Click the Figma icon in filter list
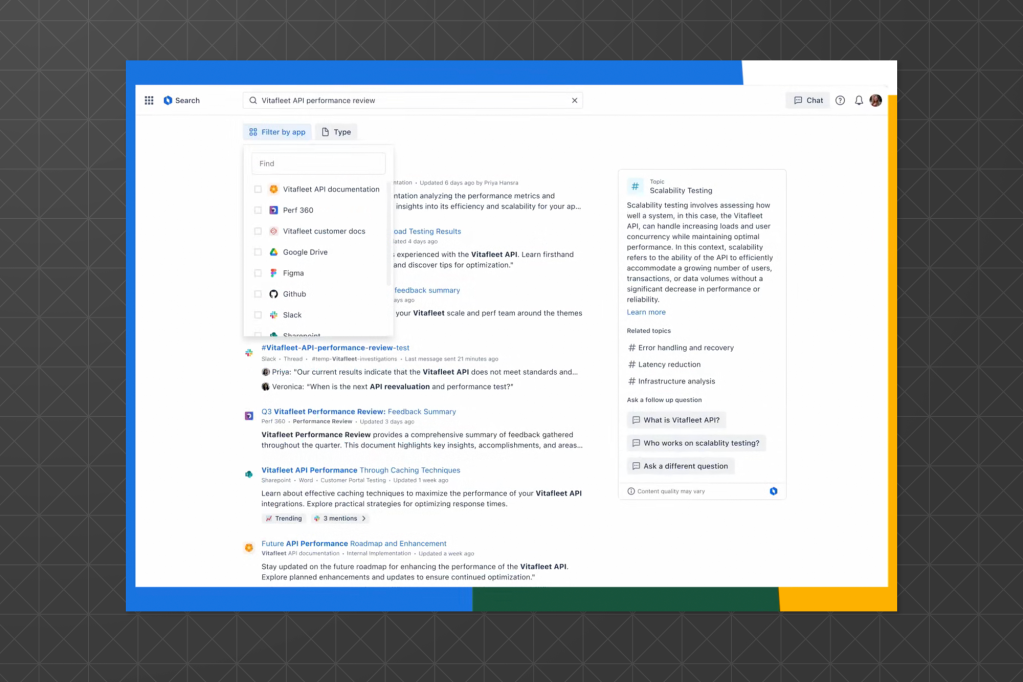1023x682 pixels. [x=273, y=273]
